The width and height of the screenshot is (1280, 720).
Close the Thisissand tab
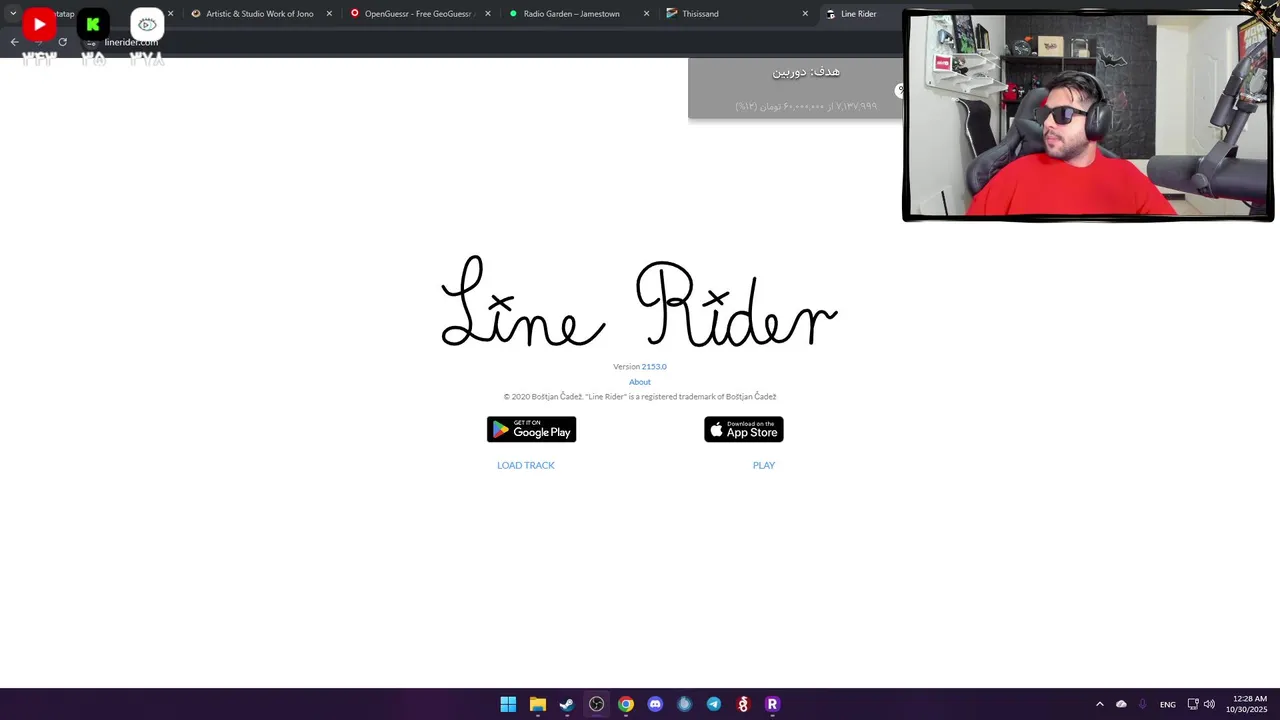coord(805,14)
